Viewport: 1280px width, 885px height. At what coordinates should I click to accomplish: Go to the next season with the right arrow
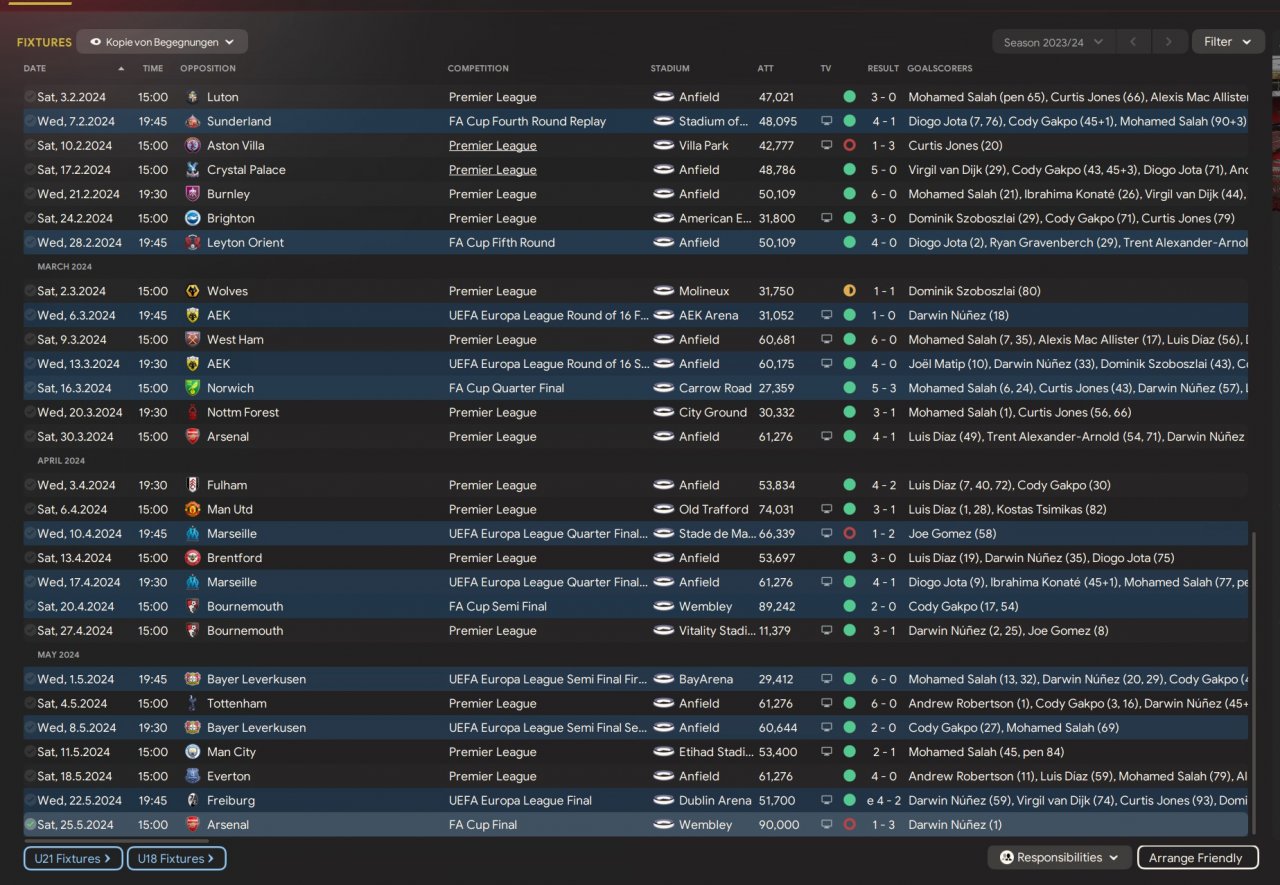pyautogui.click(x=1168, y=42)
